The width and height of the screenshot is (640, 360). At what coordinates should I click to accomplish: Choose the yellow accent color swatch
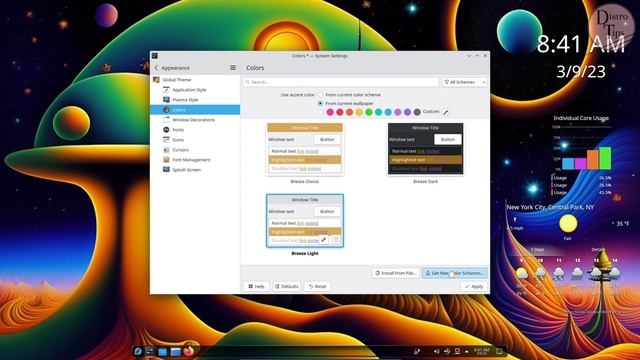click(359, 112)
